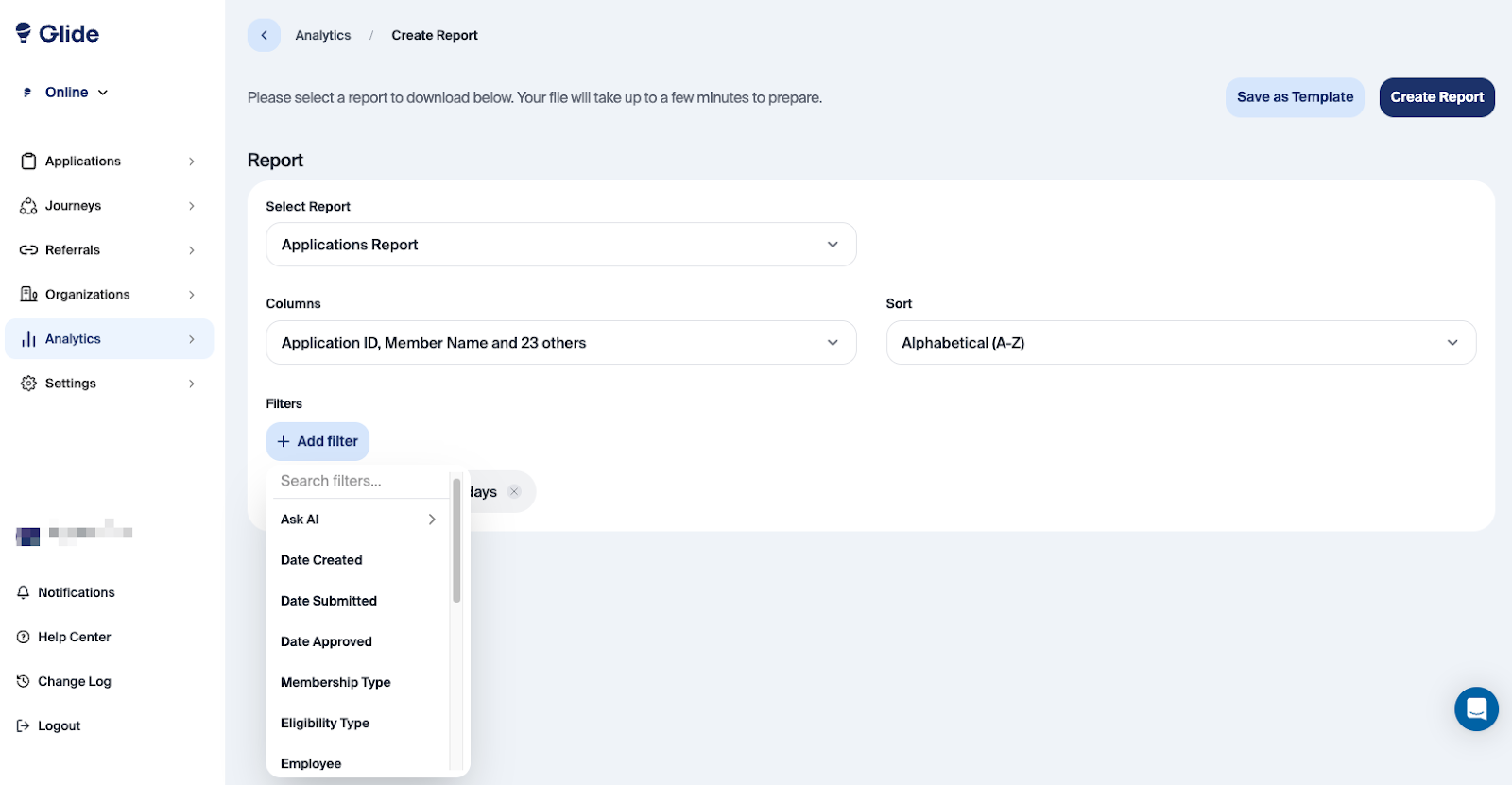1512x785 pixels.
Task: Choose Membership Type from filter list
Action: point(335,682)
